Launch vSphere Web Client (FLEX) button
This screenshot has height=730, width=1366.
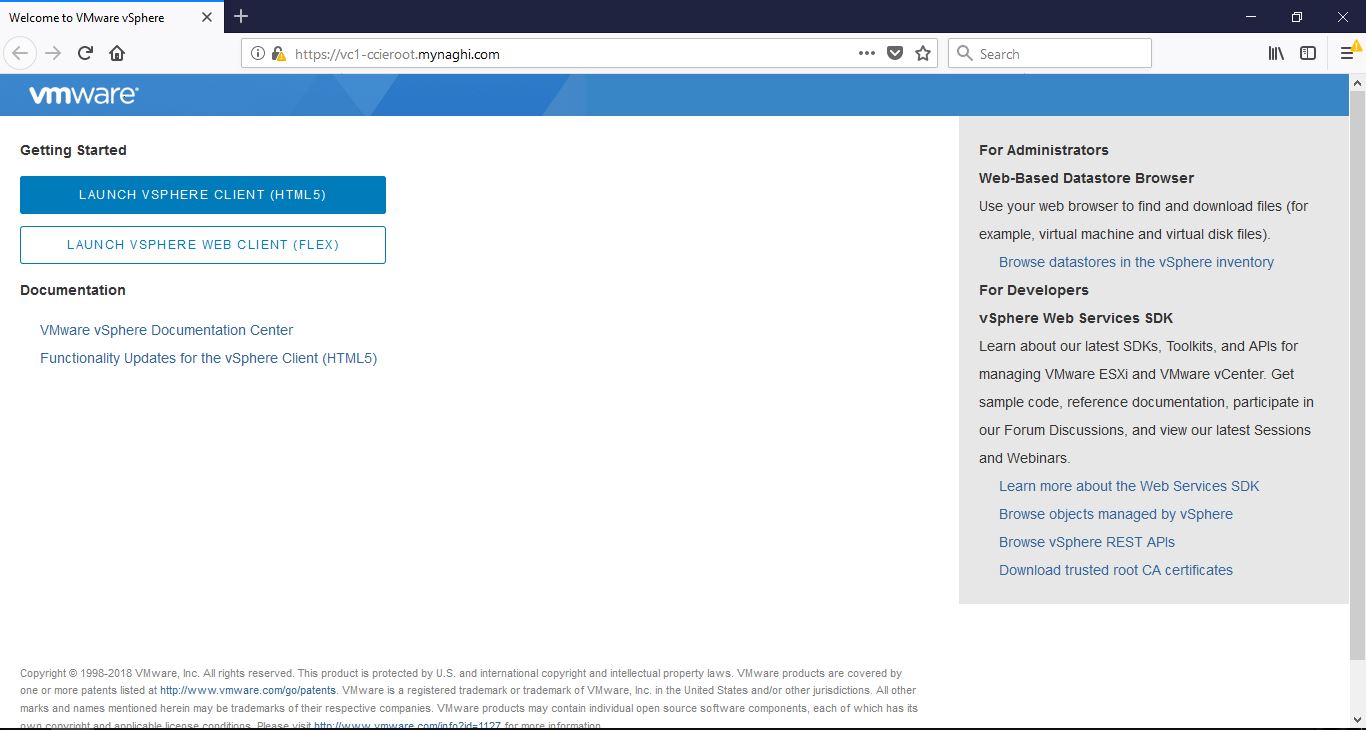[203, 245]
